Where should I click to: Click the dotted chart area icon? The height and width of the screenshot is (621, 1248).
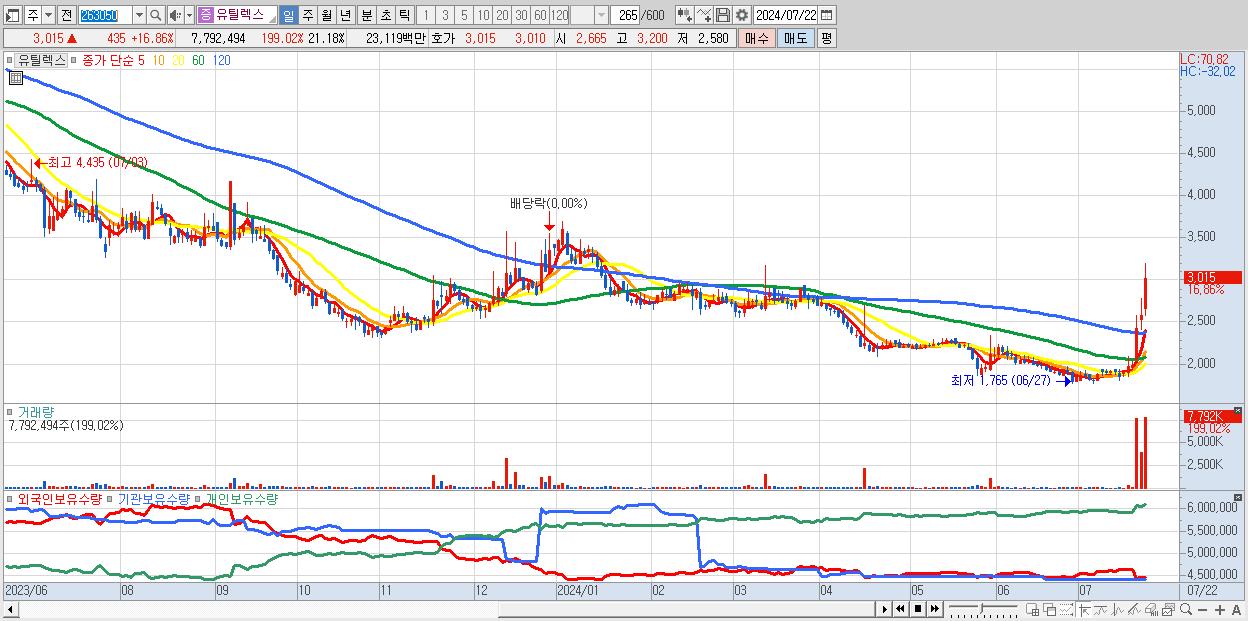click(1067, 609)
